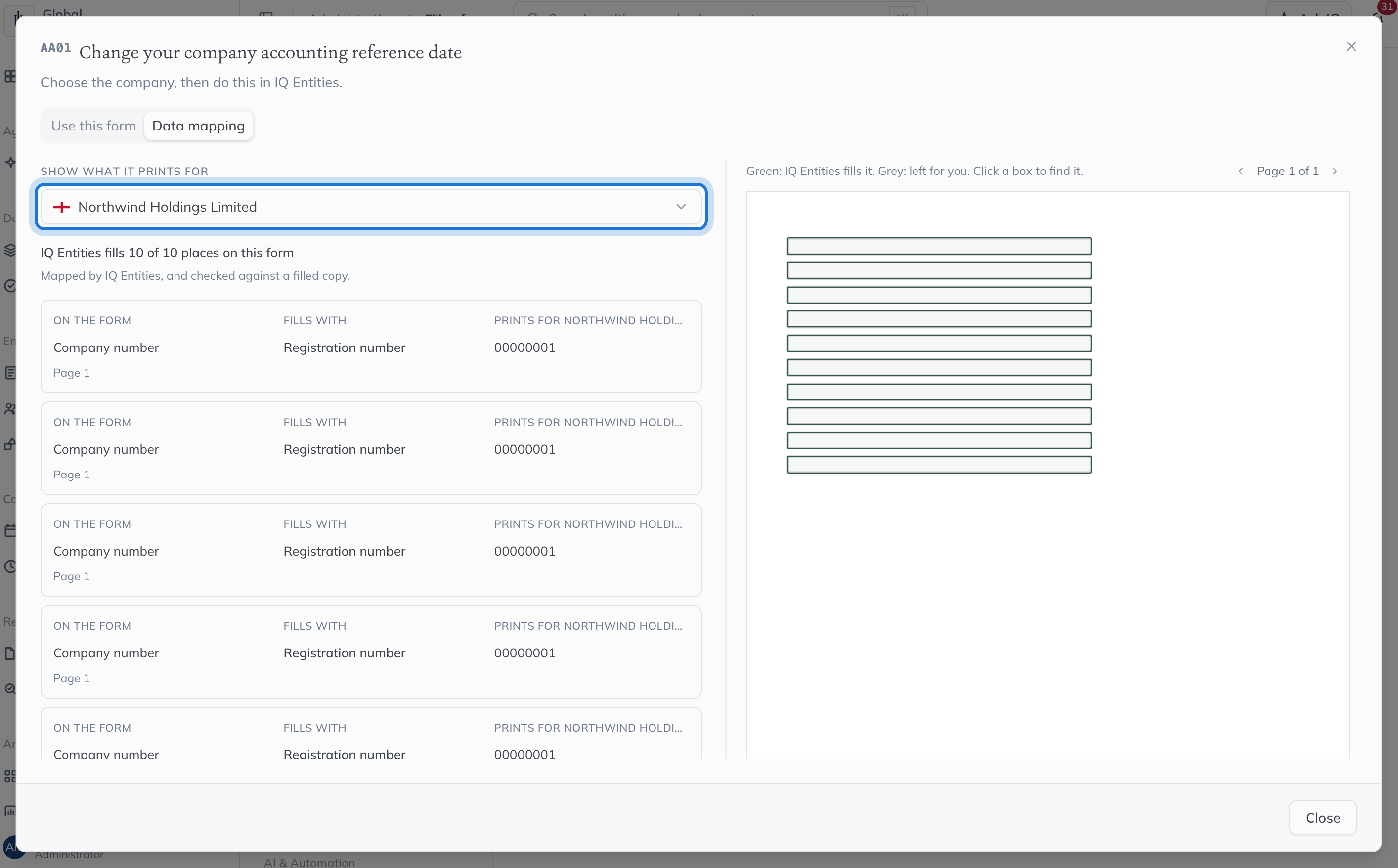1398x868 pixels.
Task: Click 'IQ Entities fills 10 of 10 places' text
Action: click(167, 253)
